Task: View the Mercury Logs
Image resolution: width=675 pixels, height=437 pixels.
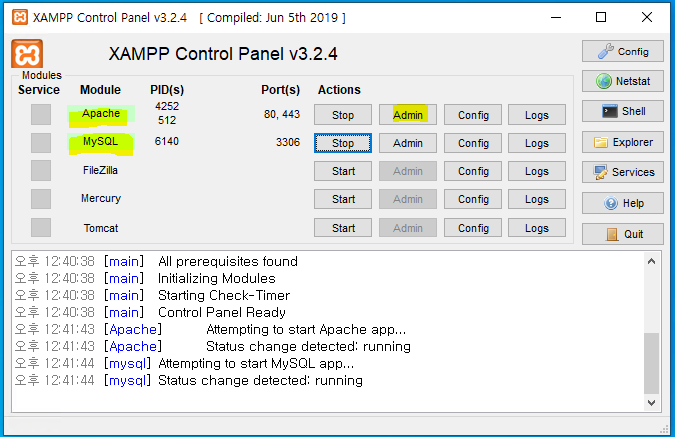Action: coord(537,199)
